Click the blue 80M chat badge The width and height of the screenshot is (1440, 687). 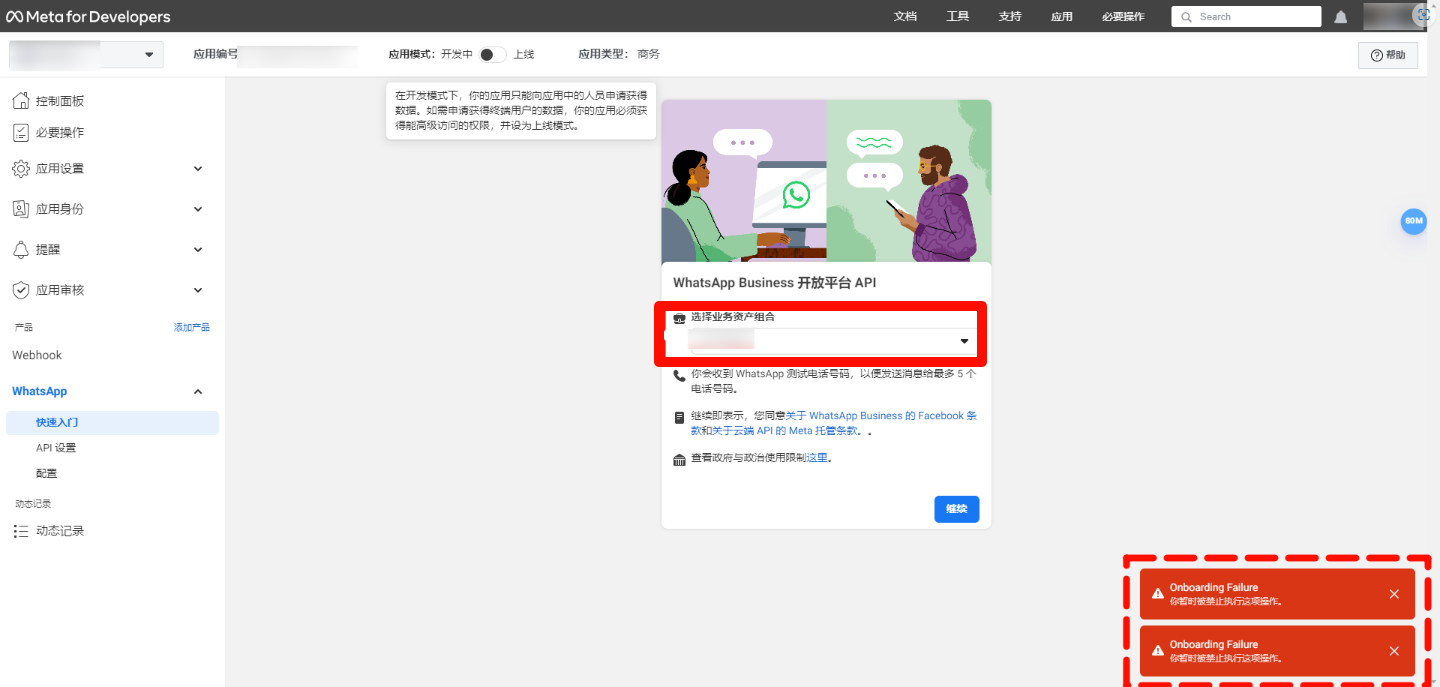click(1413, 221)
